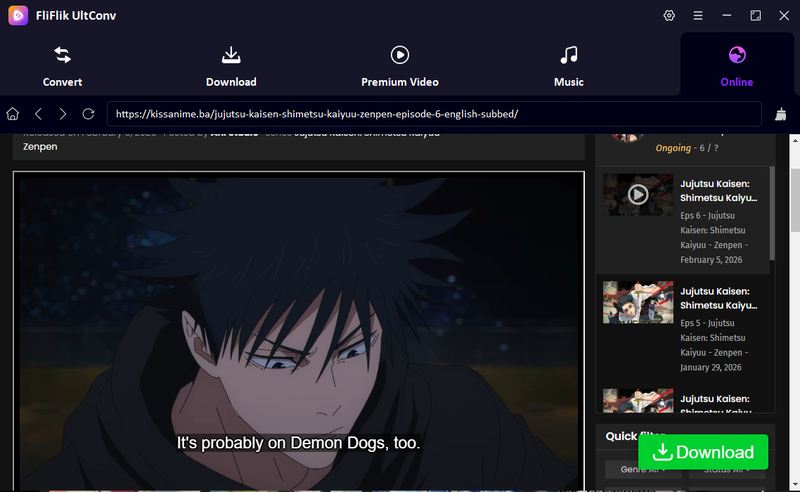Open the Convert tab

tap(62, 67)
